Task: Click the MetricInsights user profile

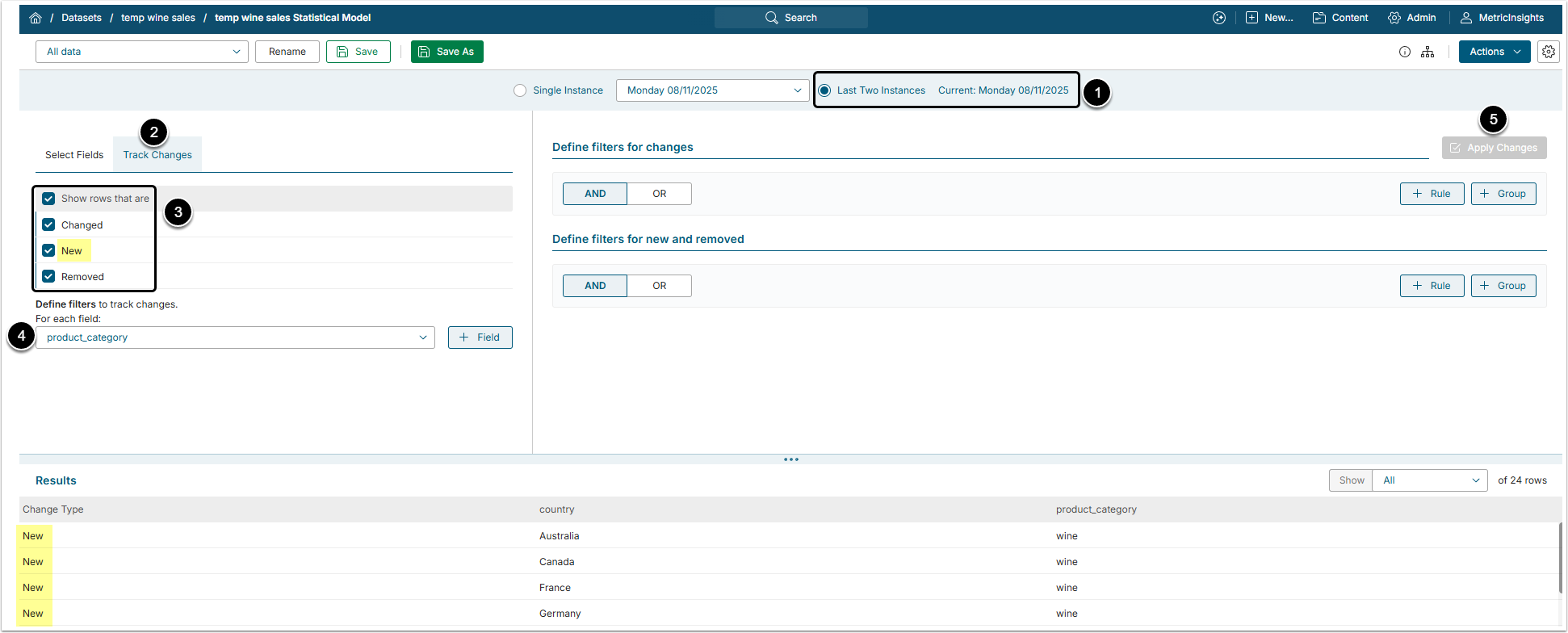Action: [x=1503, y=18]
